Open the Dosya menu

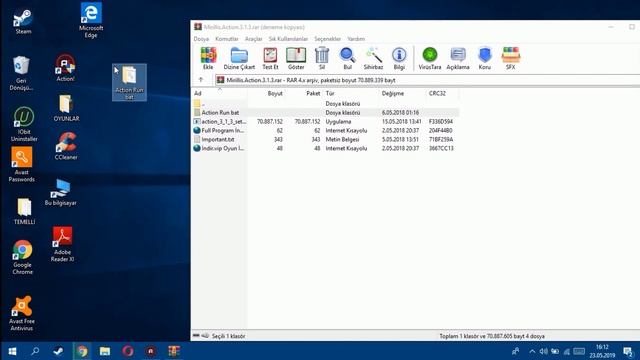tap(201, 39)
